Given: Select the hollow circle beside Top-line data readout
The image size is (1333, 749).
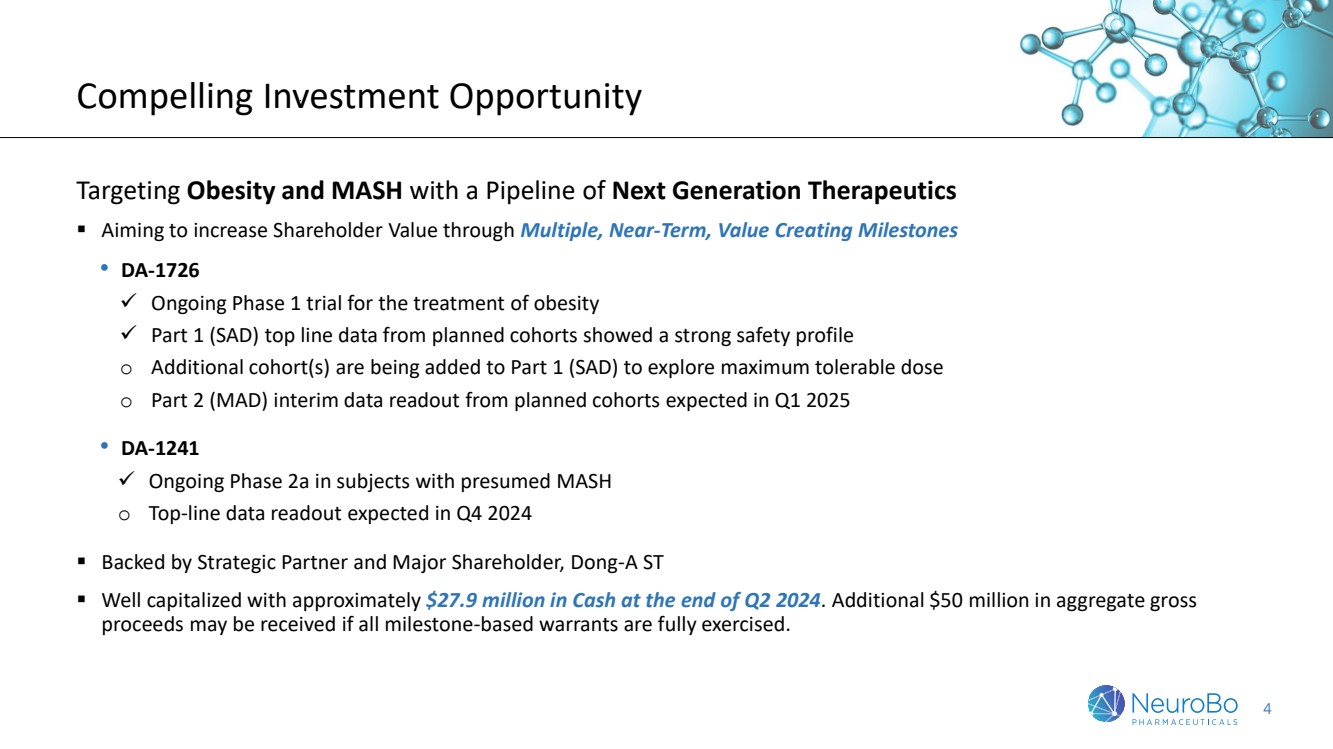Looking at the screenshot, I should click(x=125, y=515).
